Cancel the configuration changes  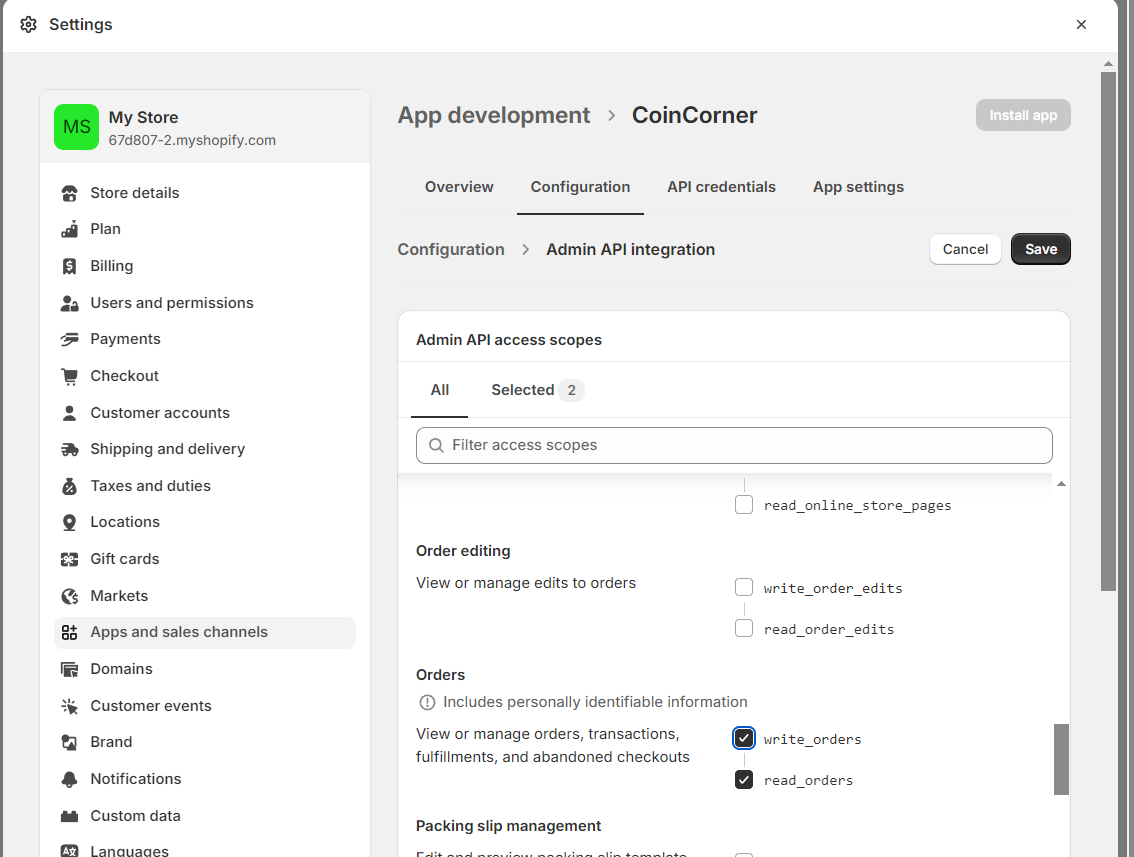(965, 250)
